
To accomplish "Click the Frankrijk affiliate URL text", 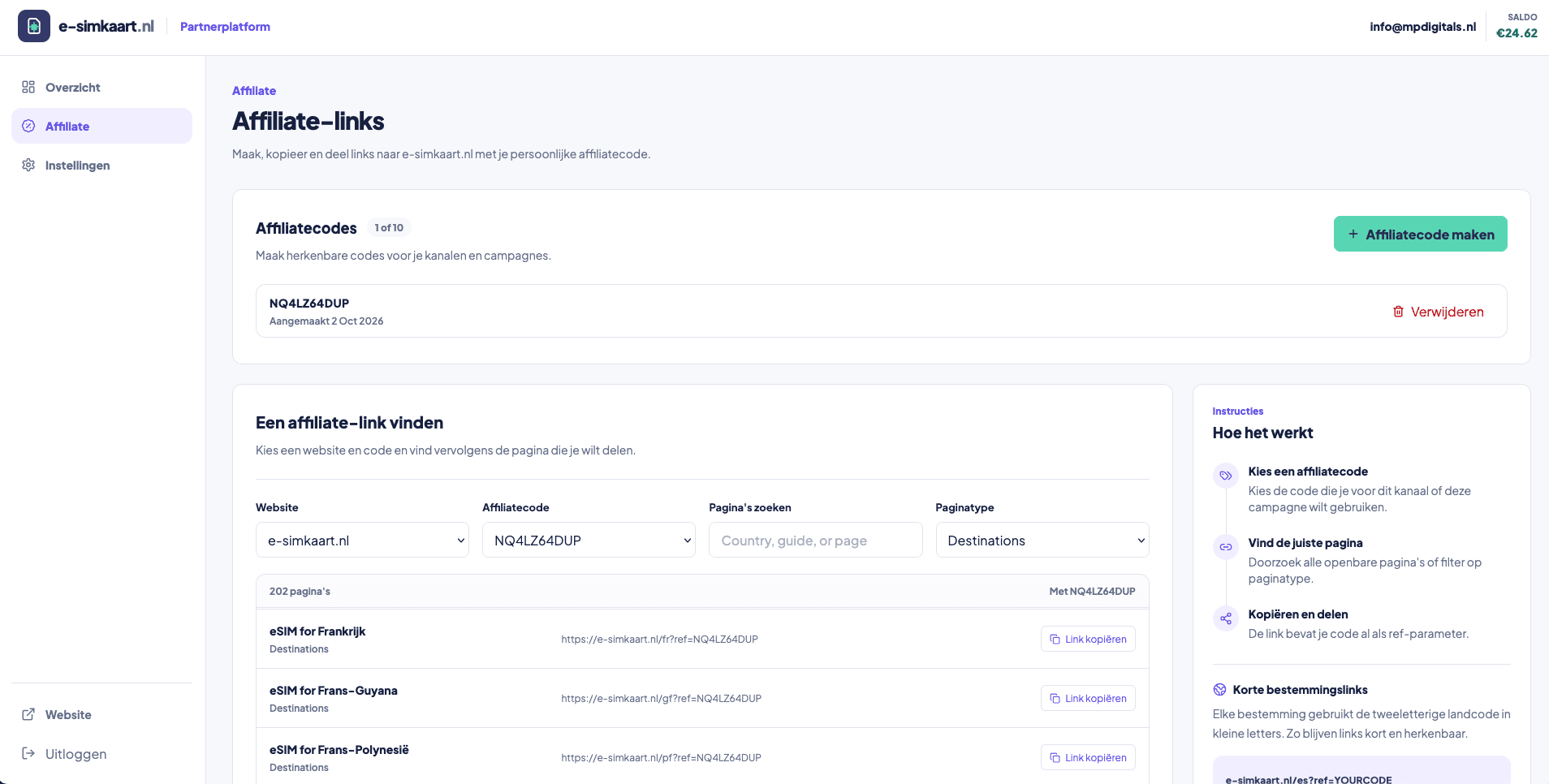I will point(659,639).
